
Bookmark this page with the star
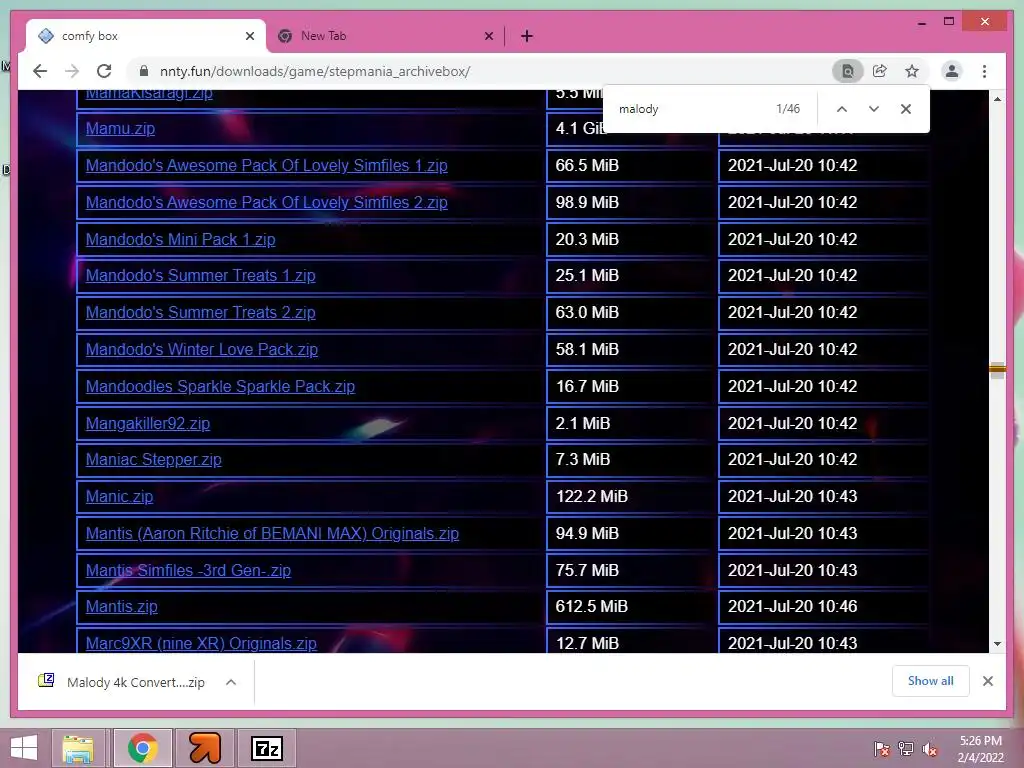point(912,71)
